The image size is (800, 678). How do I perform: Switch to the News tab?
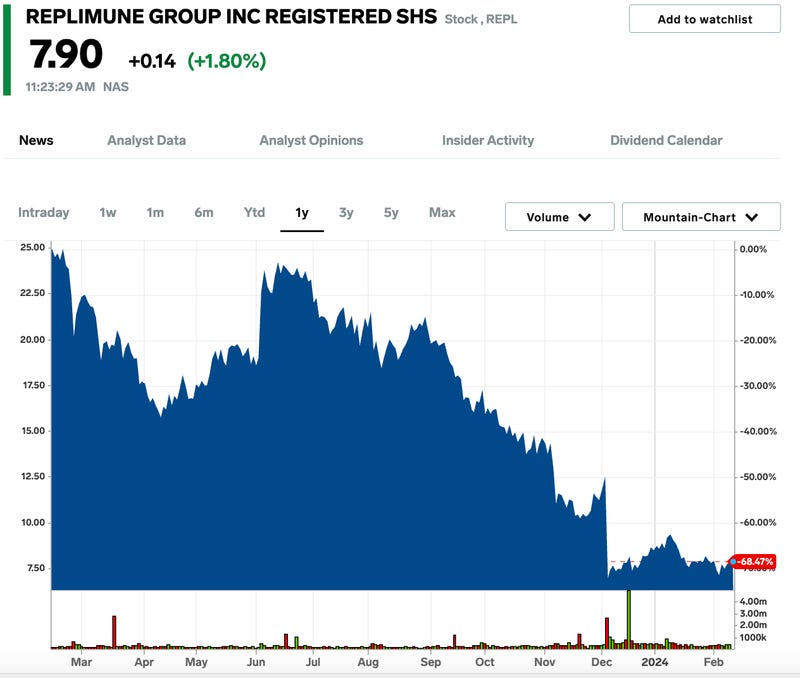[36, 140]
